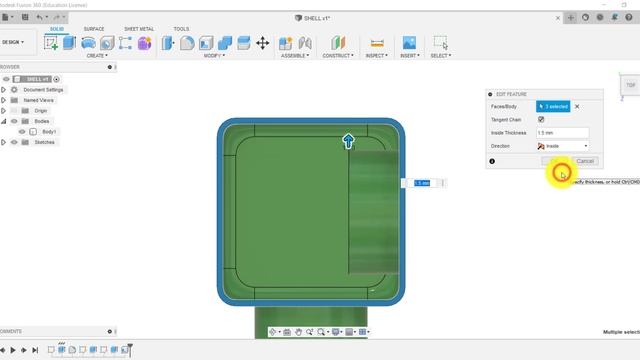Toggle the Tangent Chain checkbox

click(541, 120)
